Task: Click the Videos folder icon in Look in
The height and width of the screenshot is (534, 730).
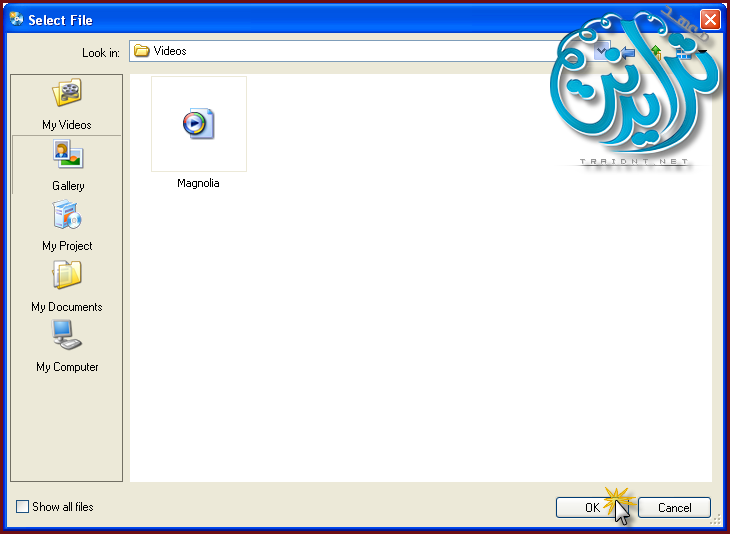Action: [x=142, y=51]
